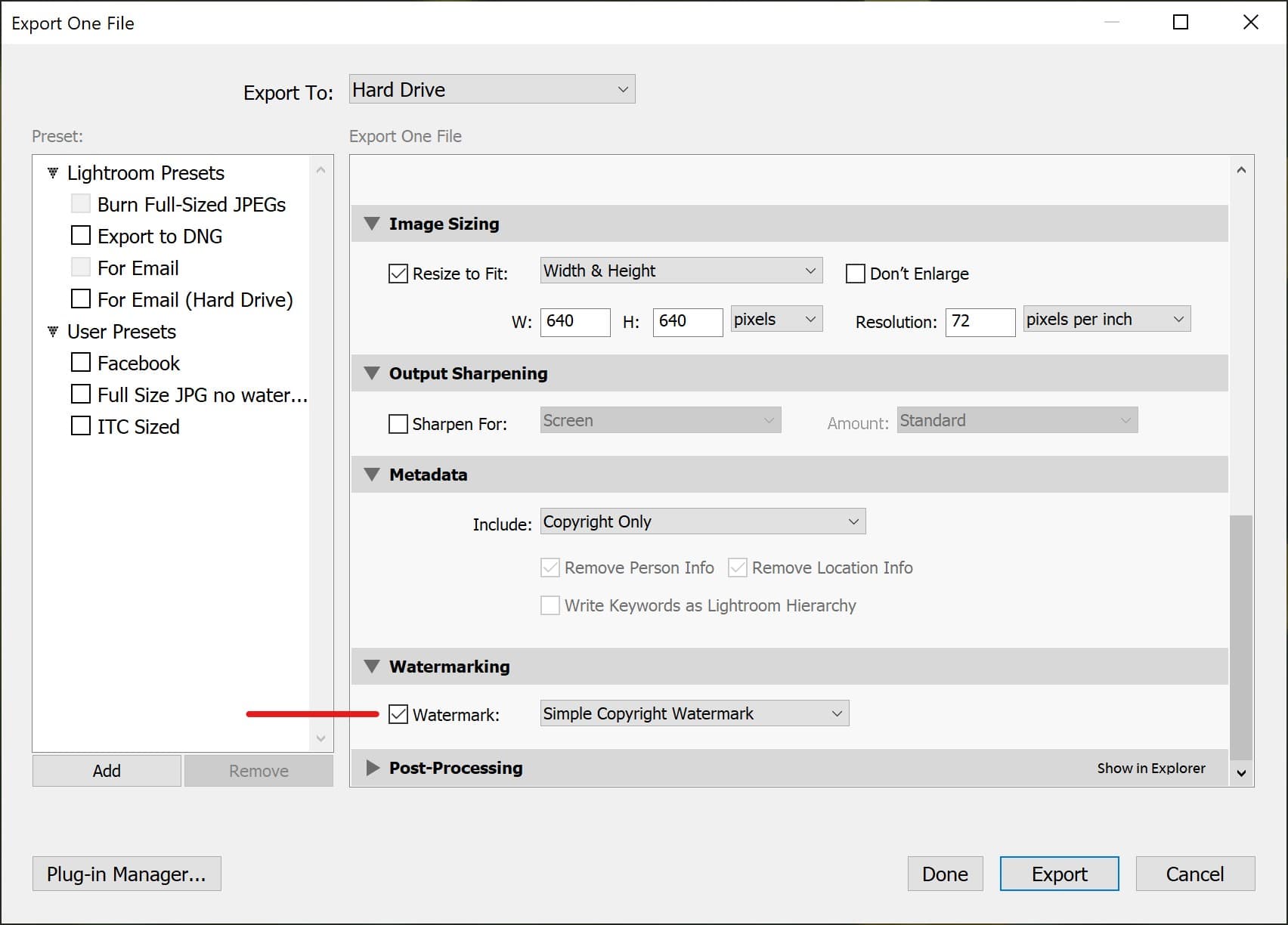Disable the Watermark checkbox
Screen dimensions: 1288x925
[x=398, y=714]
